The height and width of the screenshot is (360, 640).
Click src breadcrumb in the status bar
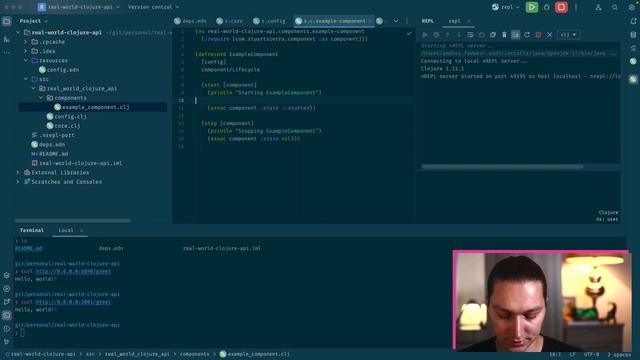[x=90, y=354]
